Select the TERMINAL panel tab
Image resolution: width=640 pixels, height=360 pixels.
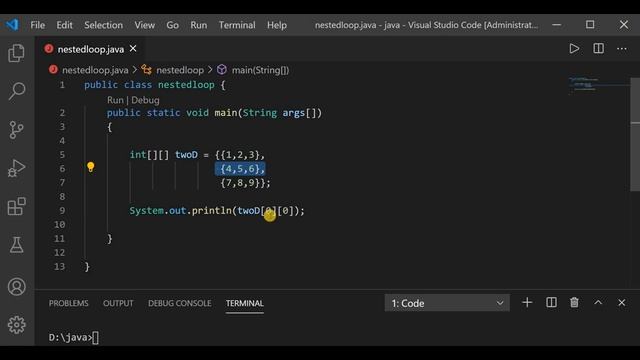(x=244, y=303)
